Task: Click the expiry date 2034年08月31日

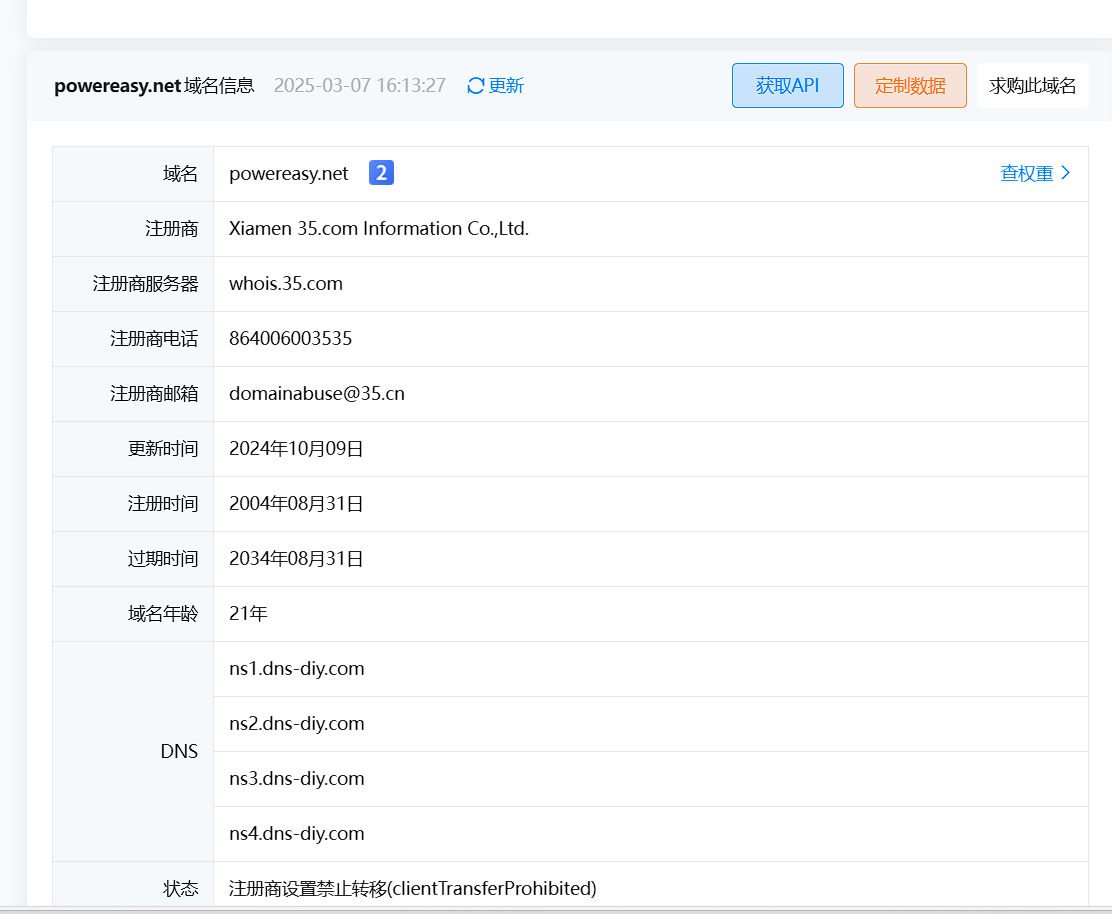Action: click(x=296, y=559)
